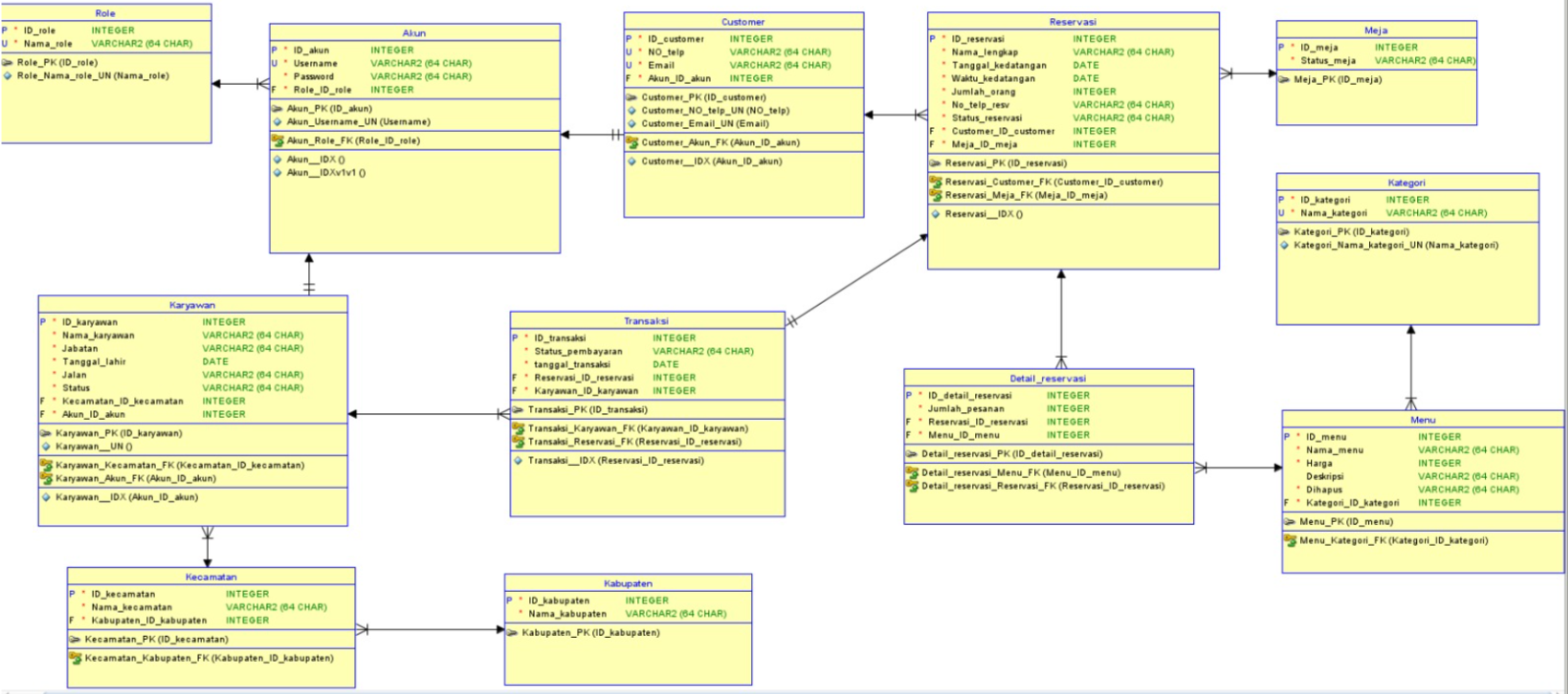
Task: Click the foreign key icon beside Reservasi_Meja_FK
Action: click(935, 195)
